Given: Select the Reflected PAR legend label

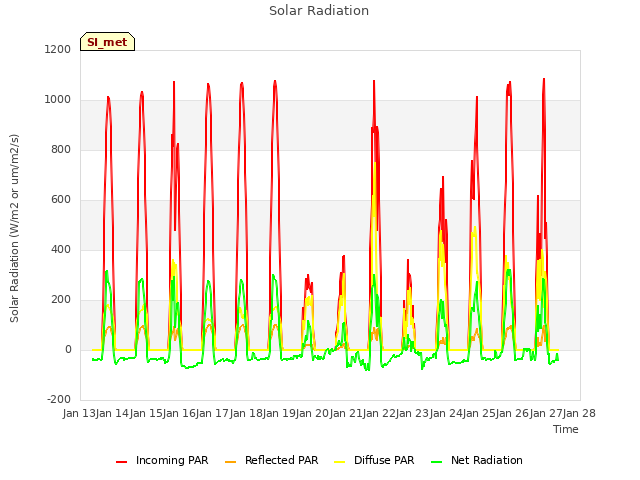Looking at the screenshot, I should point(281,460).
